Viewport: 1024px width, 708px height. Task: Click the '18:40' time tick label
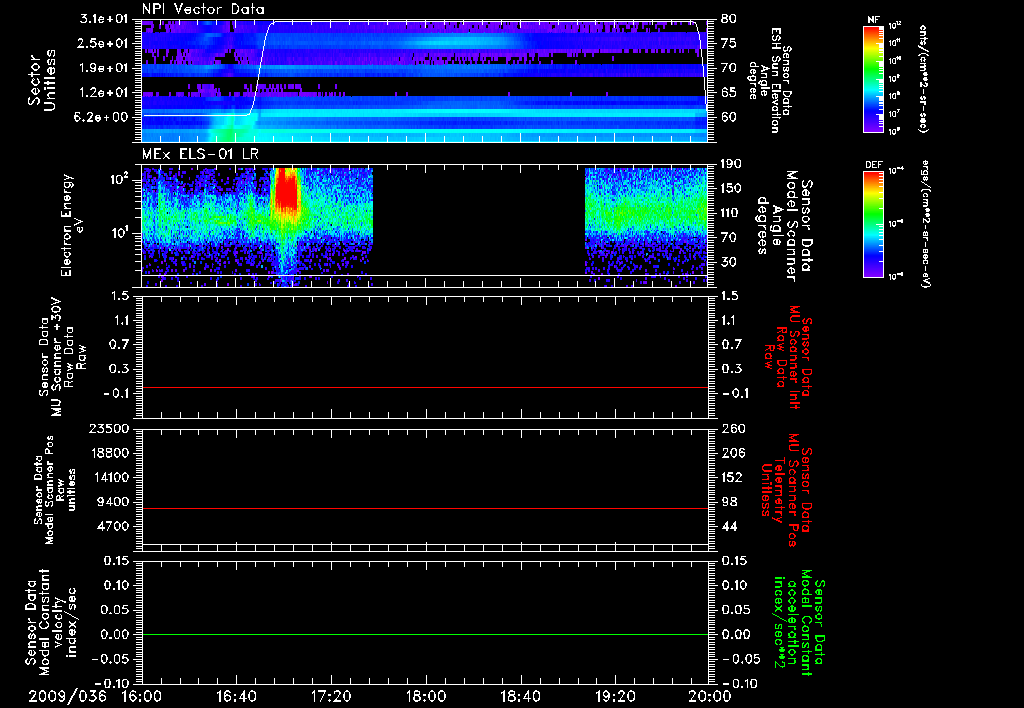[520, 696]
